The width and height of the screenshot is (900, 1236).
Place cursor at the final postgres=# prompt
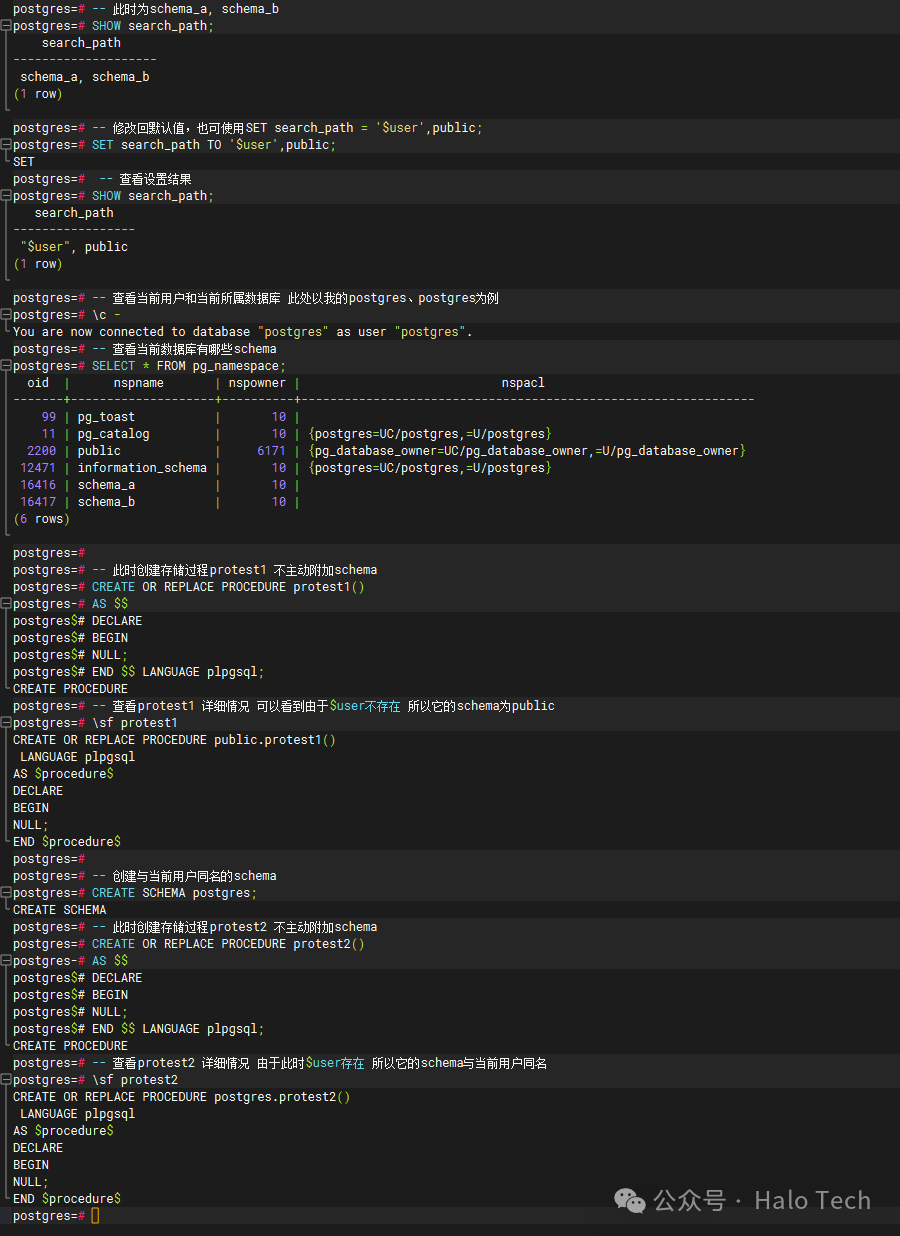click(x=95, y=1216)
